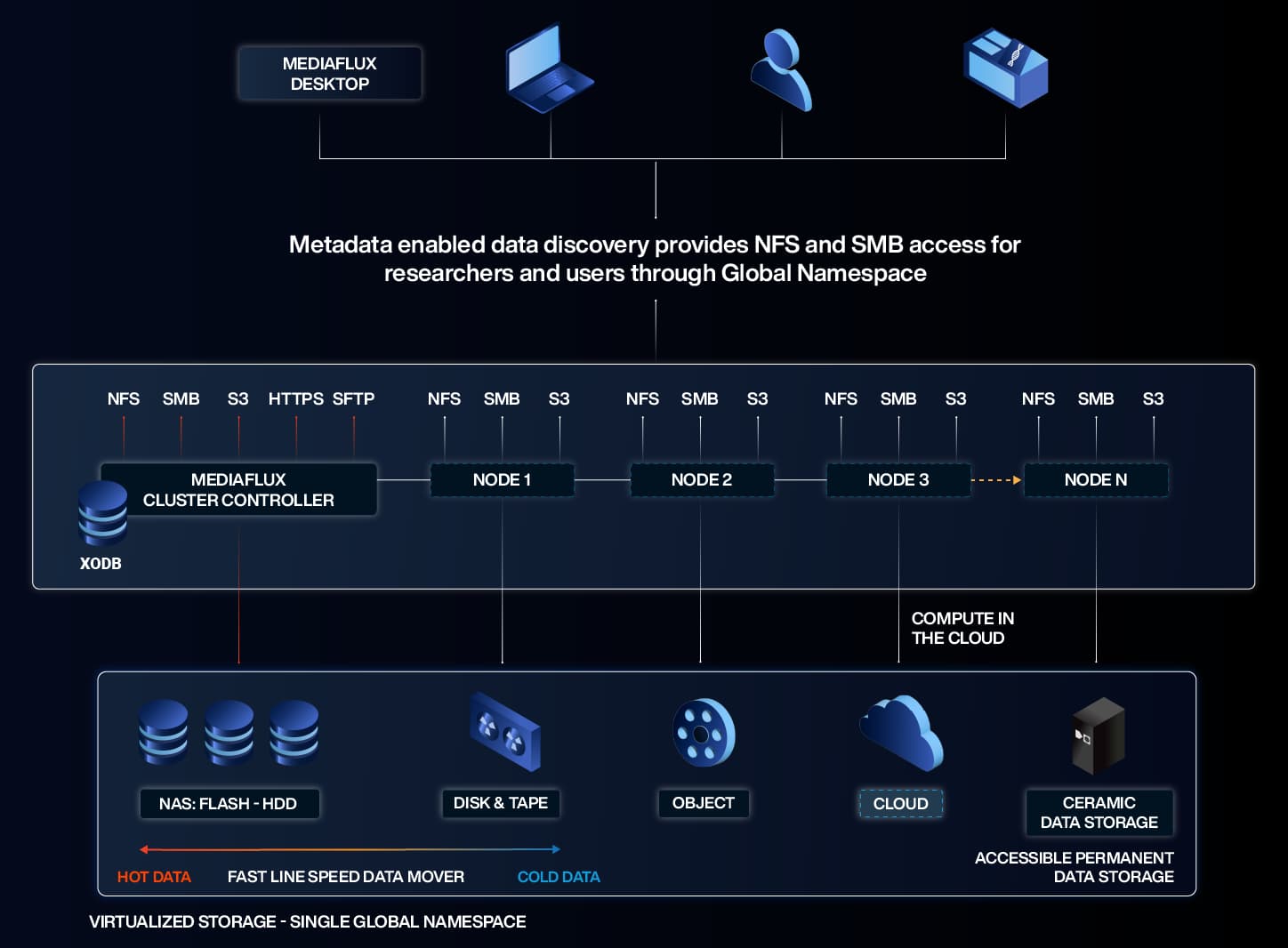Click the XODB database icon

pos(102,513)
